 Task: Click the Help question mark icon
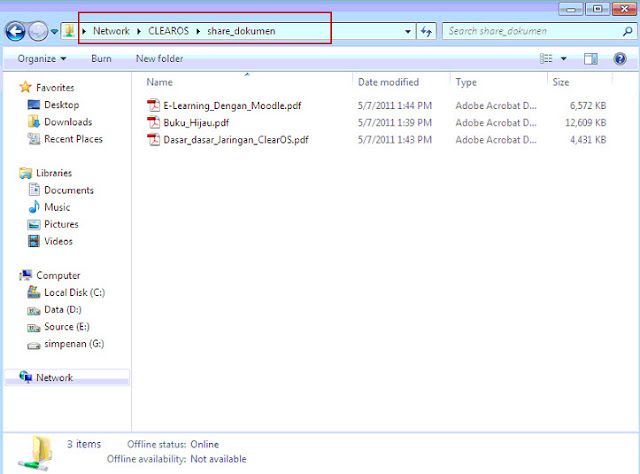point(619,59)
